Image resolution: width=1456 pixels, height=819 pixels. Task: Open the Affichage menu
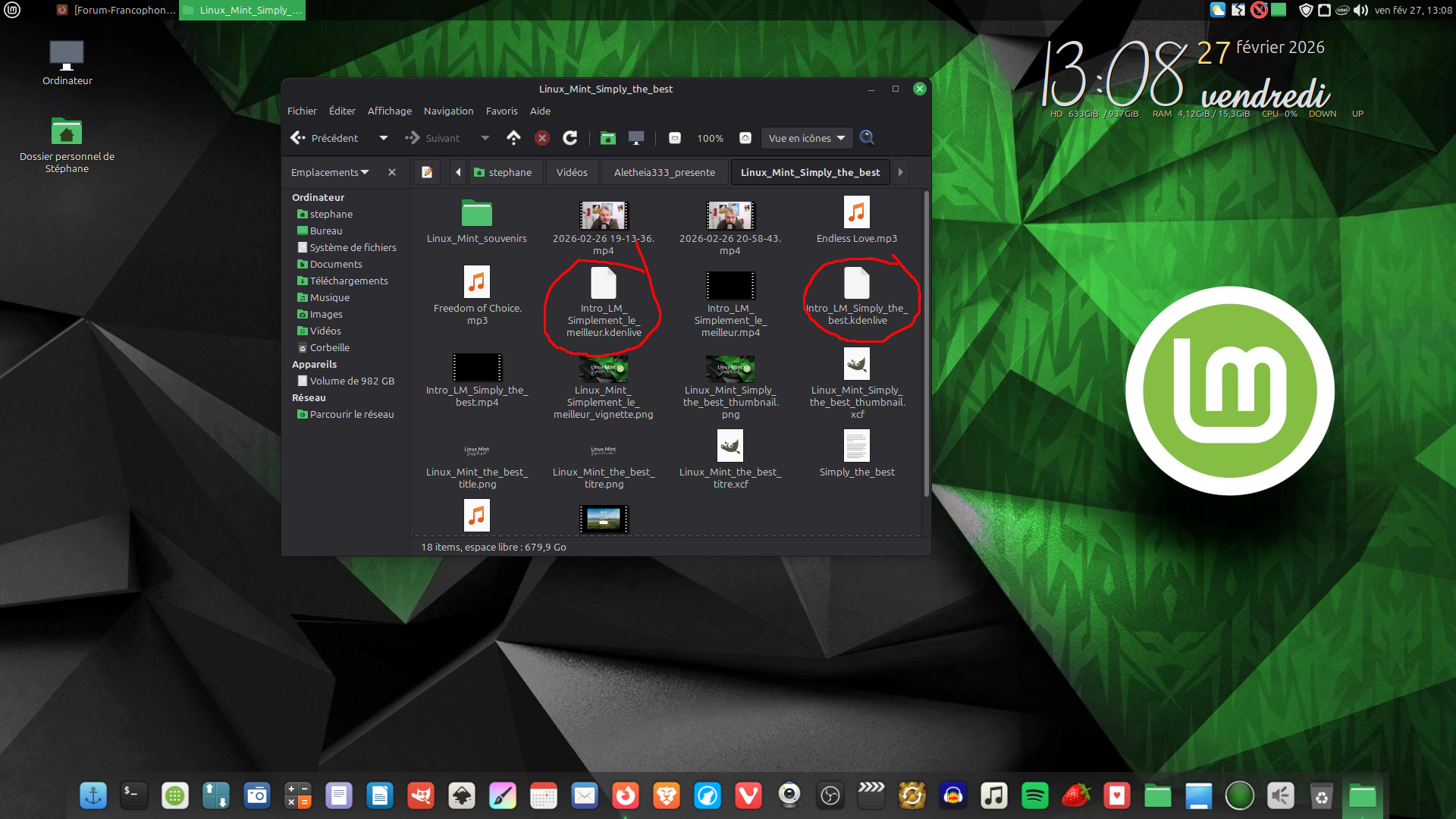click(x=390, y=111)
